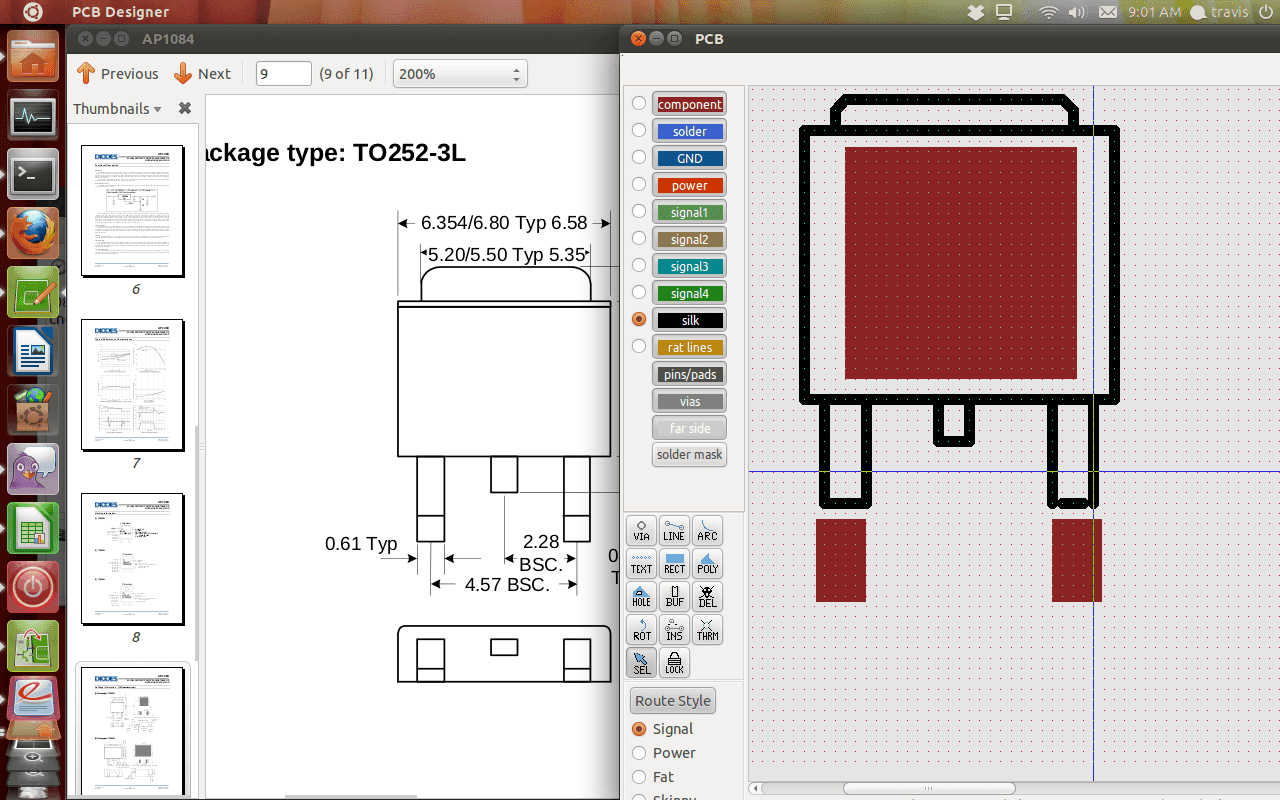Click red power icon in launcher

pyautogui.click(x=33, y=587)
